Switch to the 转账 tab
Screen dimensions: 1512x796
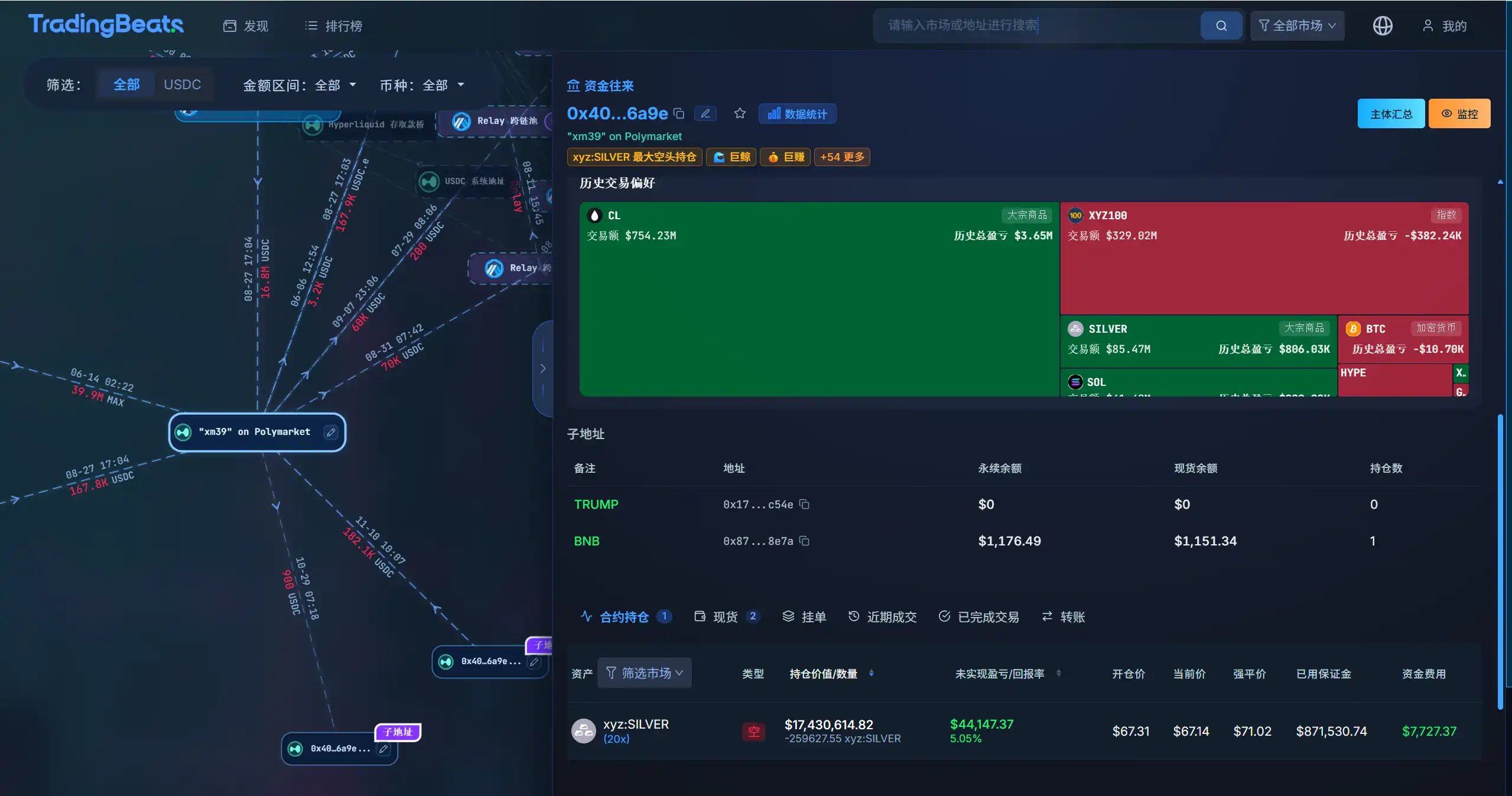[1064, 617]
